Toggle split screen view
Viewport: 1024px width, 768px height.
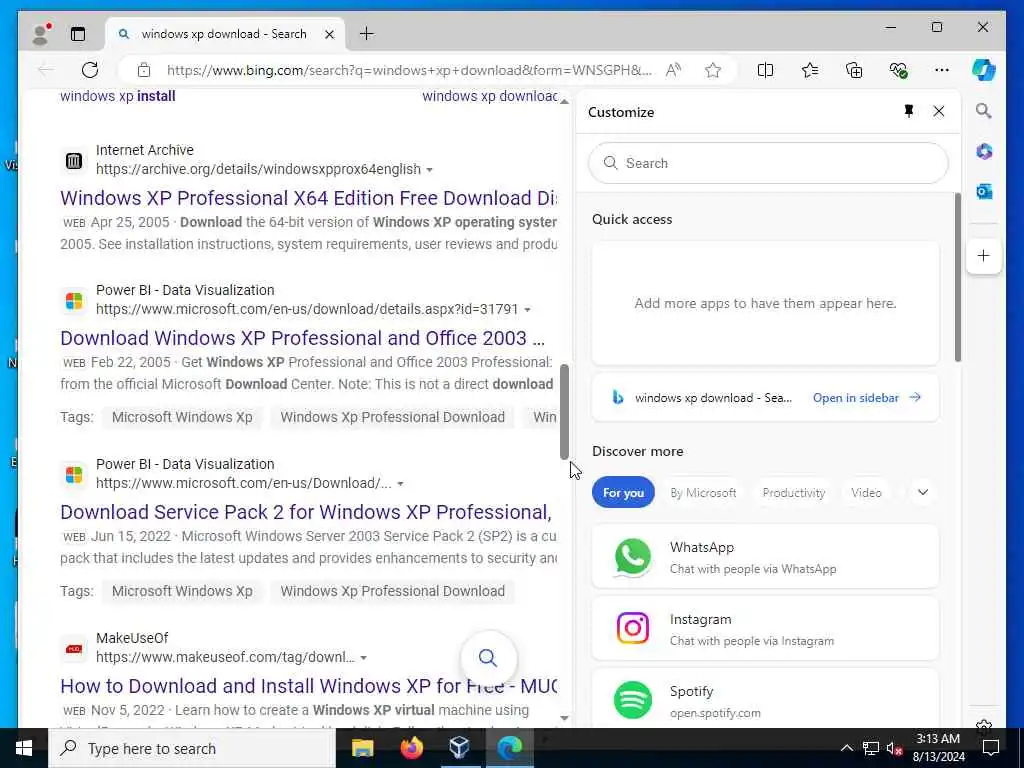765,70
